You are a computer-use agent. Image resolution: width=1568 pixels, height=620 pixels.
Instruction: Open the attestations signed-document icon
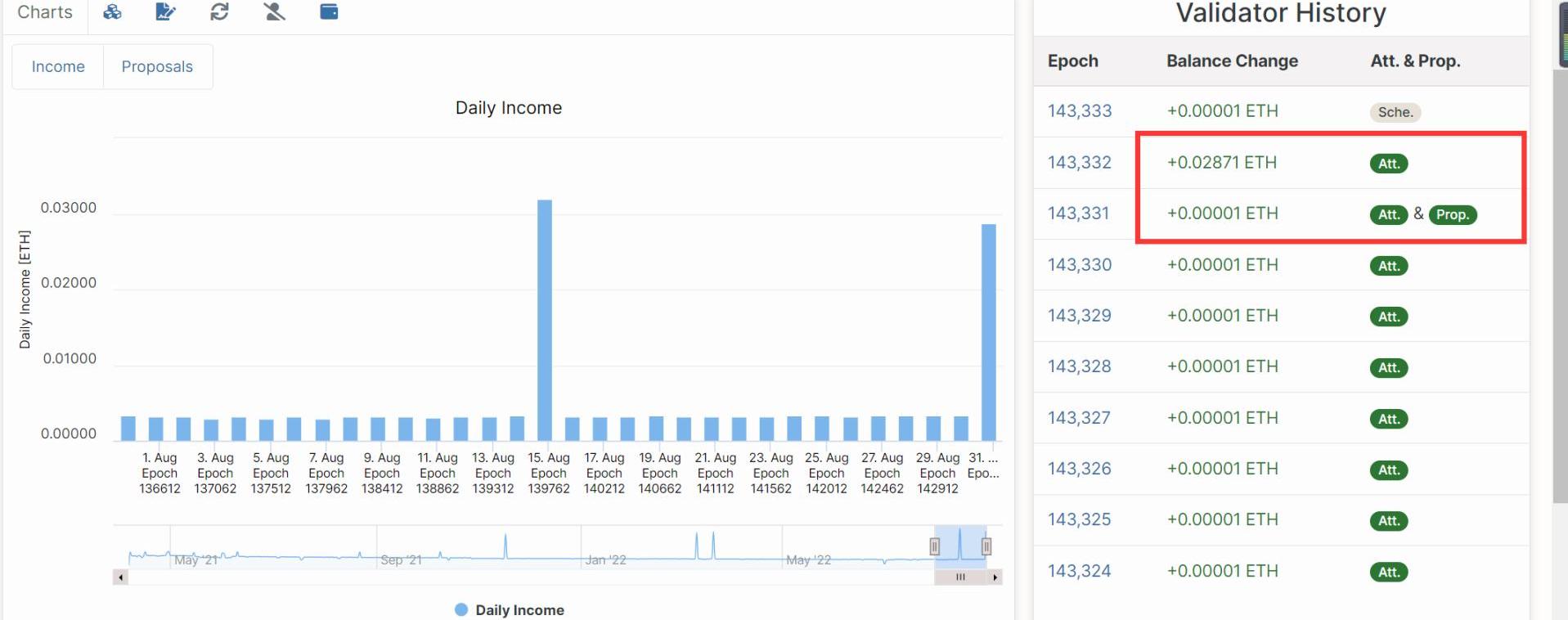coord(165,11)
